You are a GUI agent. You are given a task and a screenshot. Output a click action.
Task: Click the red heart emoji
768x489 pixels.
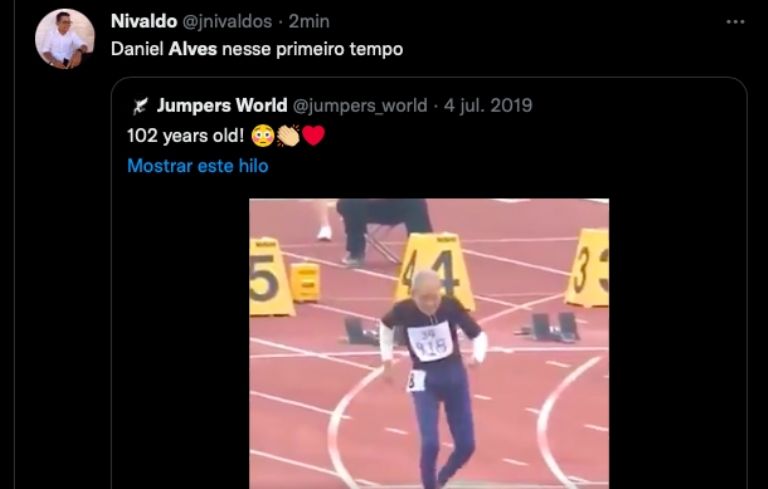coord(313,136)
